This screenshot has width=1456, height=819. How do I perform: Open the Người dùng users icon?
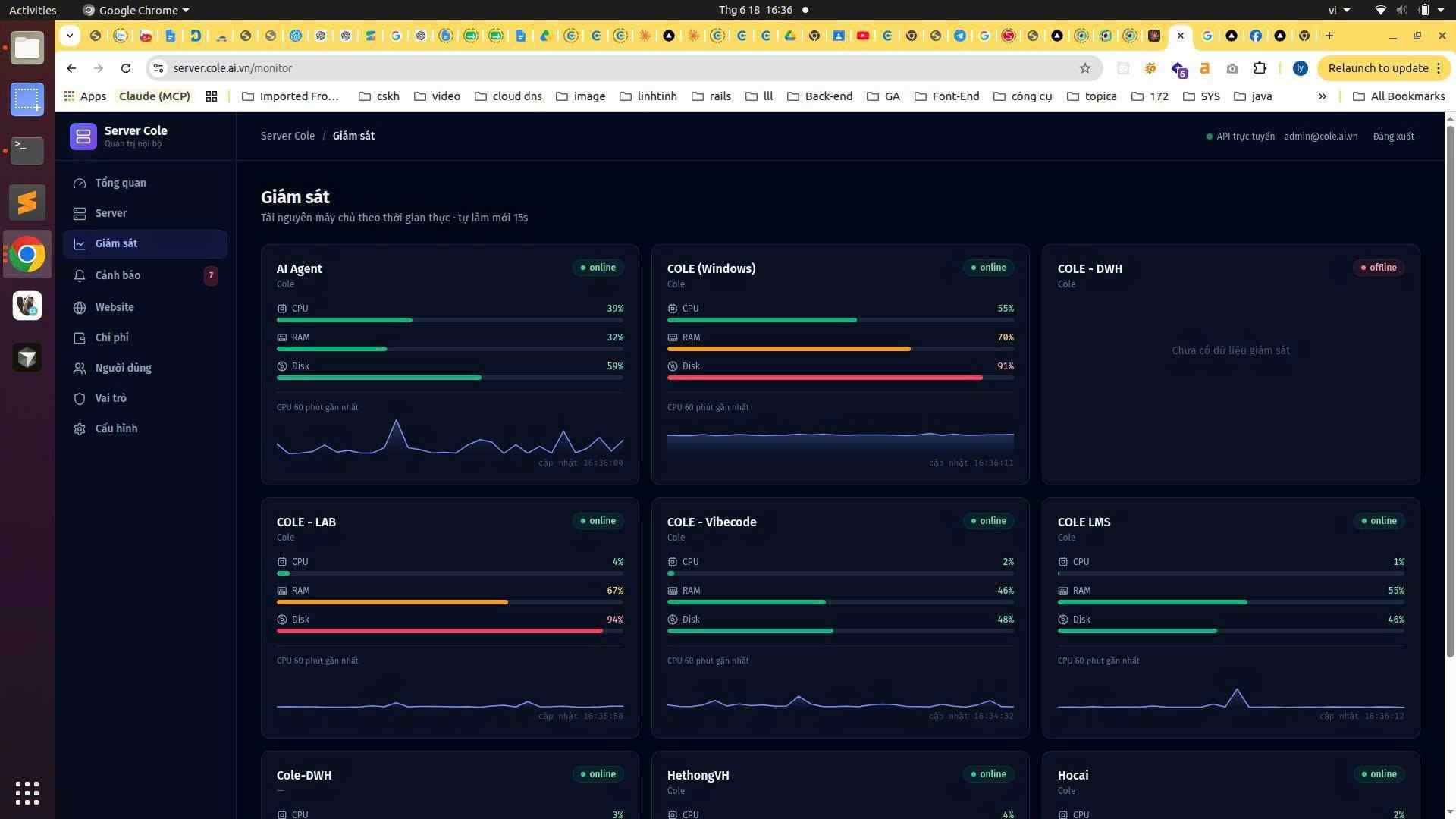[80, 368]
